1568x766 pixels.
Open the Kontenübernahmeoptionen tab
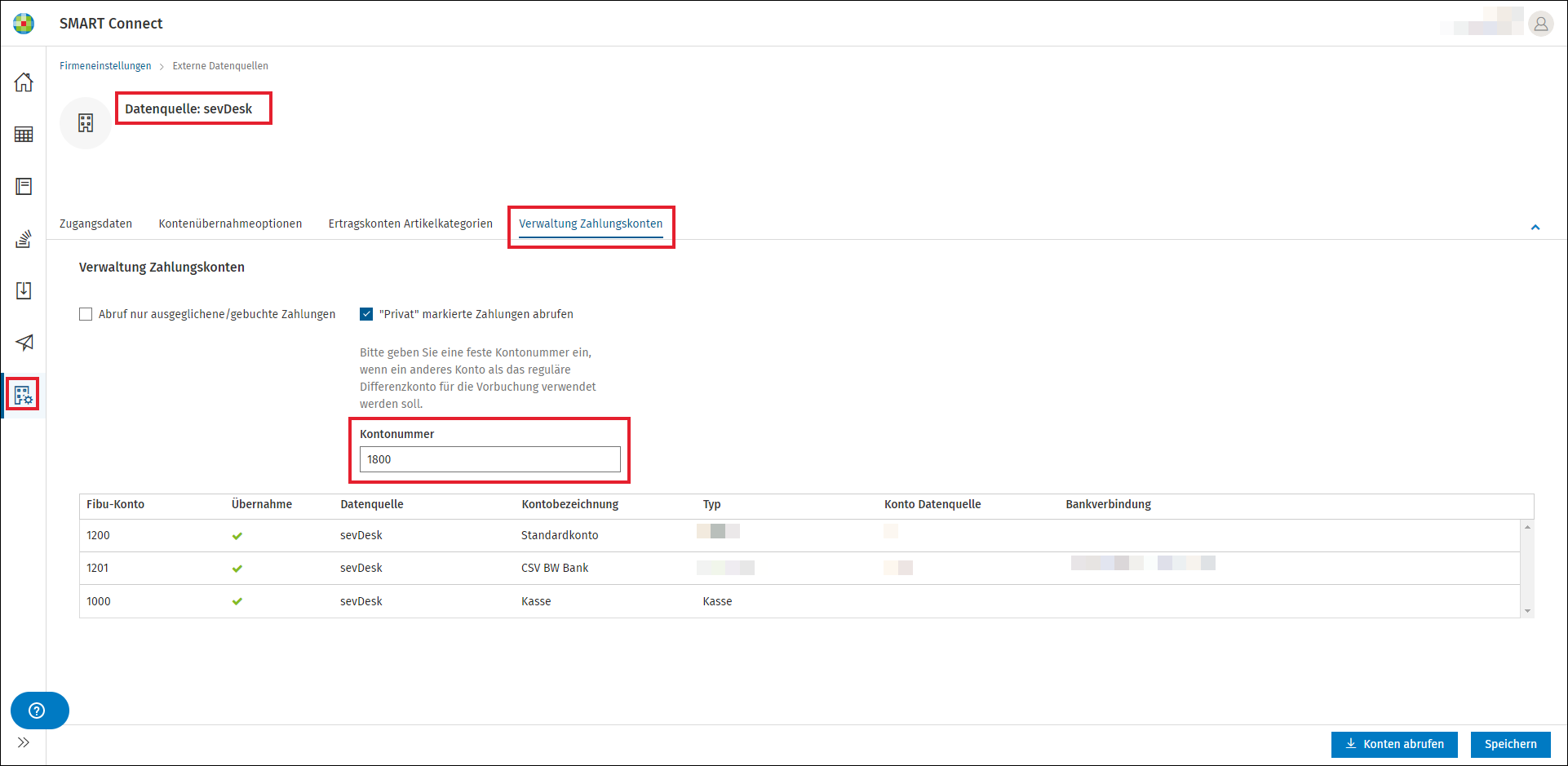pos(230,224)
